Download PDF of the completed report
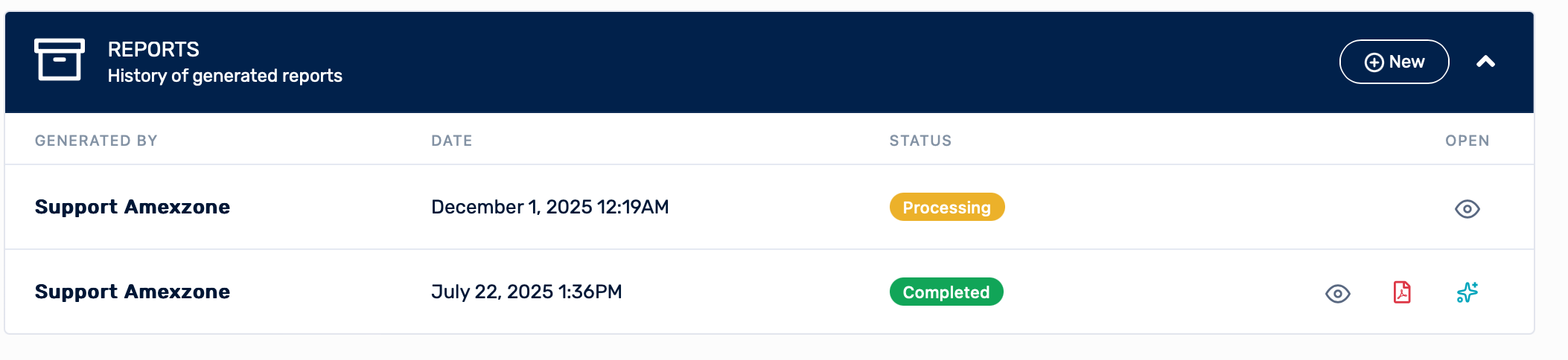Viewport: 1568px width, 360px height. (x=1402, y=292)
